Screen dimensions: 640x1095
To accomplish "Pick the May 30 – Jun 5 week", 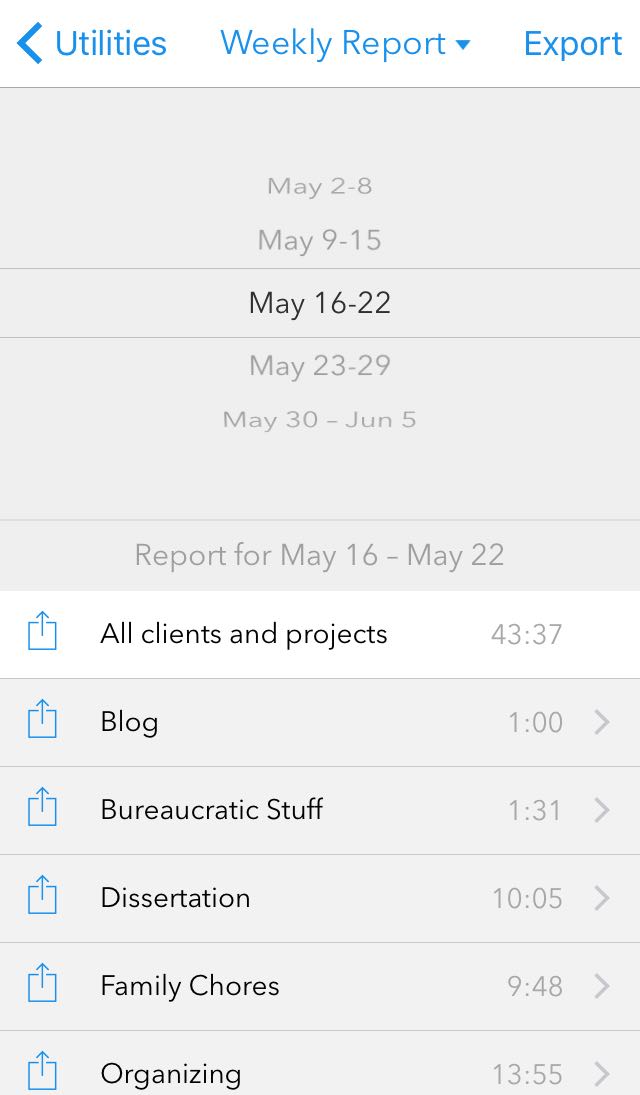I will [320, 419].
